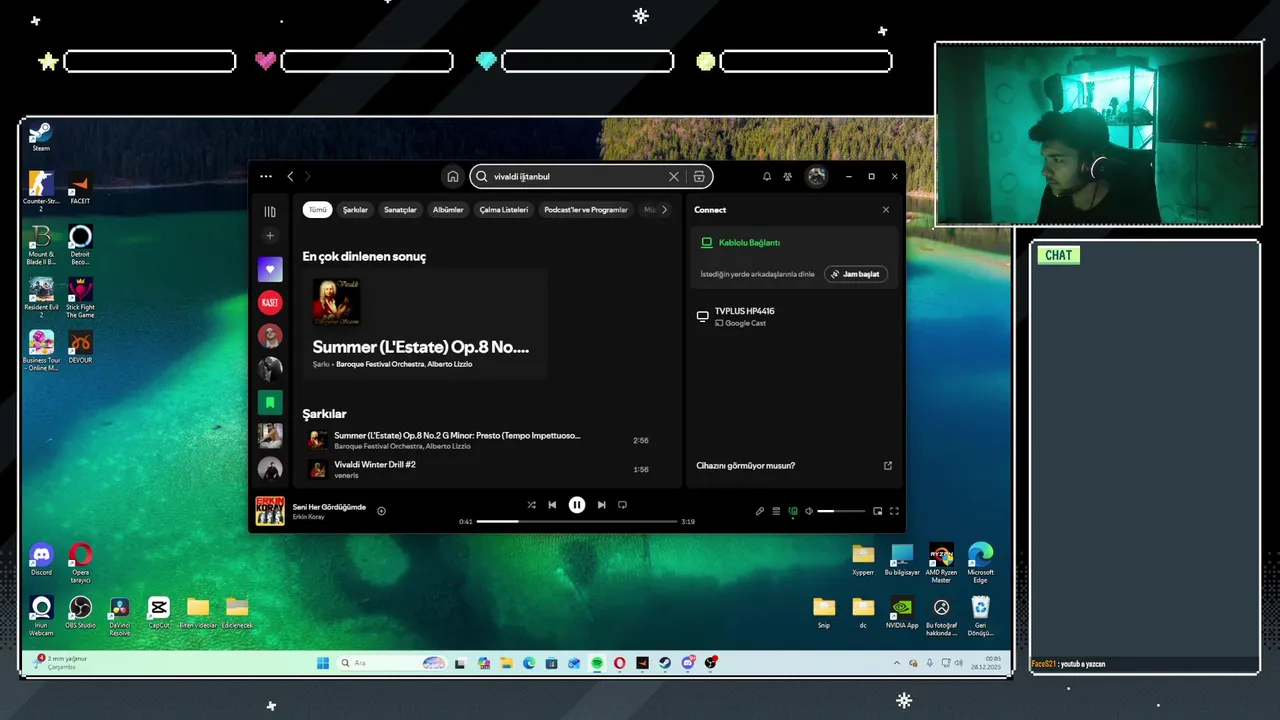Screen dimensions: 1280x720
Task: Open Steam from taskbar
Action: 665,663
